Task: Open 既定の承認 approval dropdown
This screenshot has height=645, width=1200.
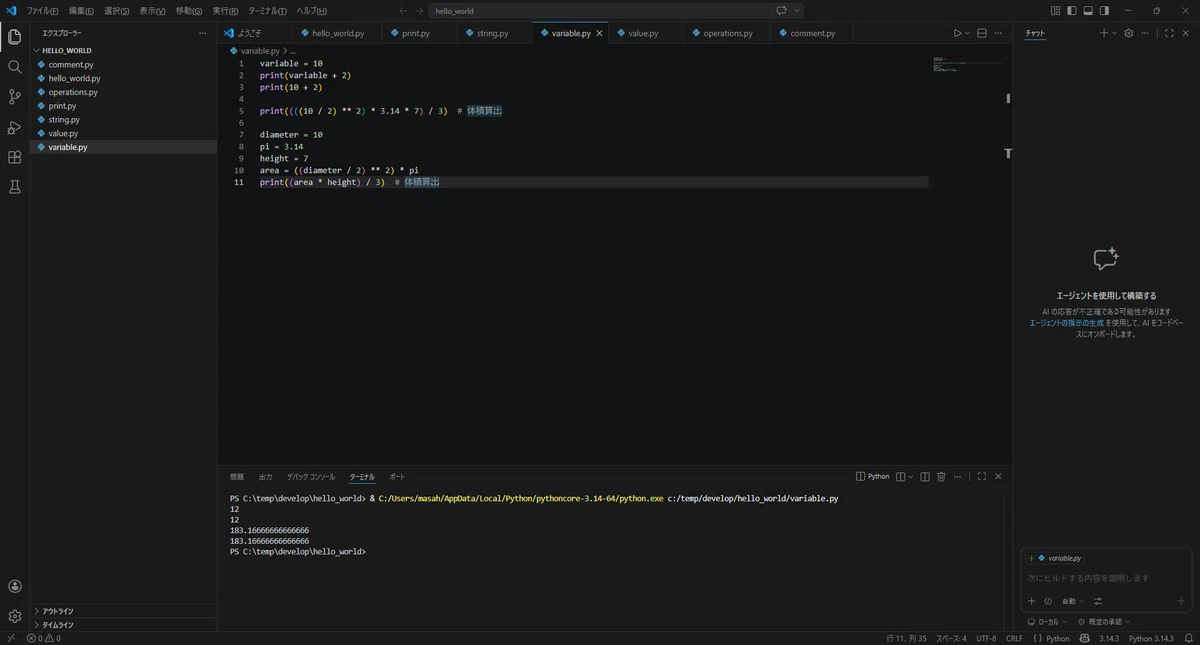Action: click(1104, 621)
